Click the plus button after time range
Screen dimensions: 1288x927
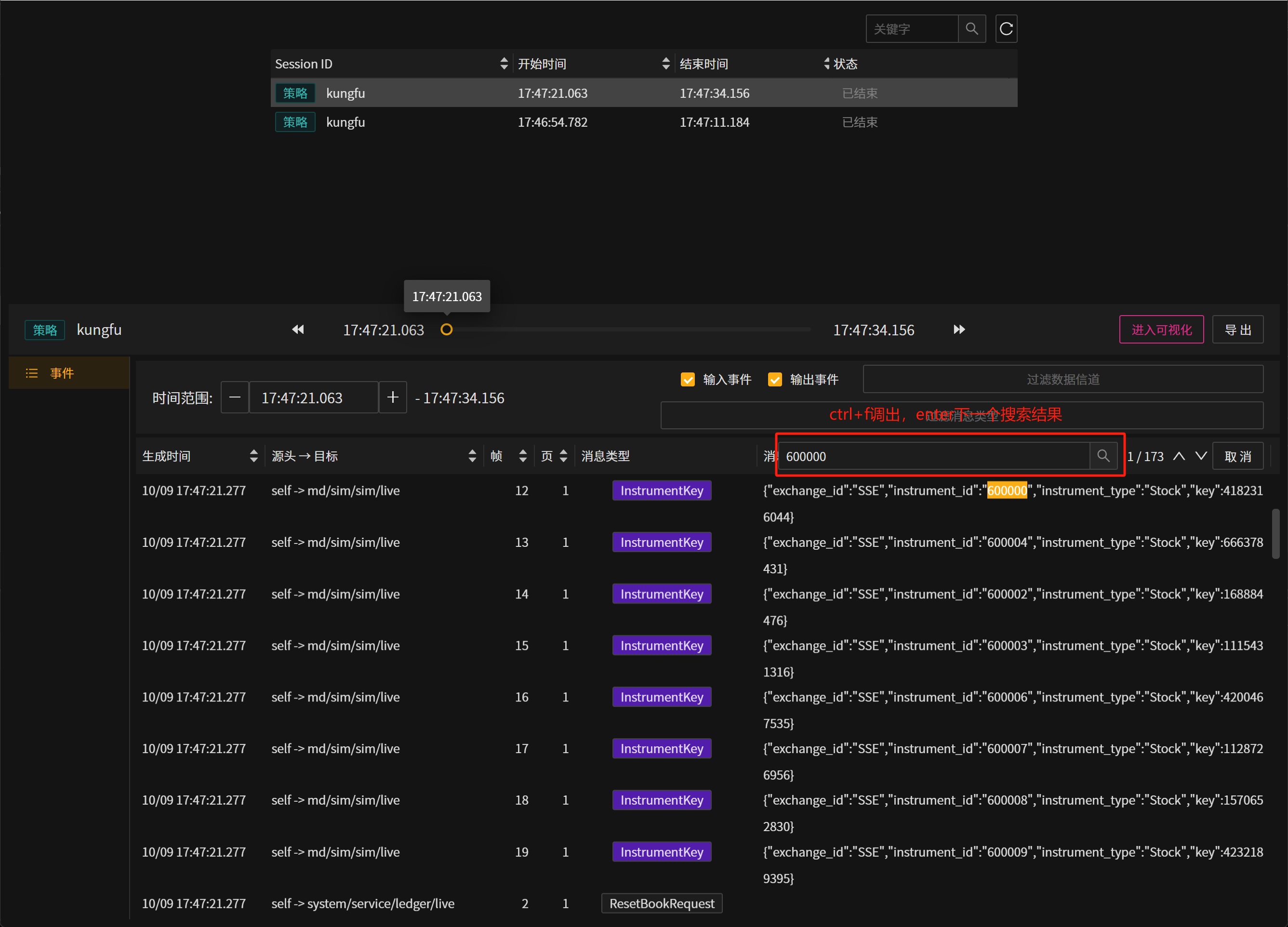pyautogui.click(x=392, y=397)
